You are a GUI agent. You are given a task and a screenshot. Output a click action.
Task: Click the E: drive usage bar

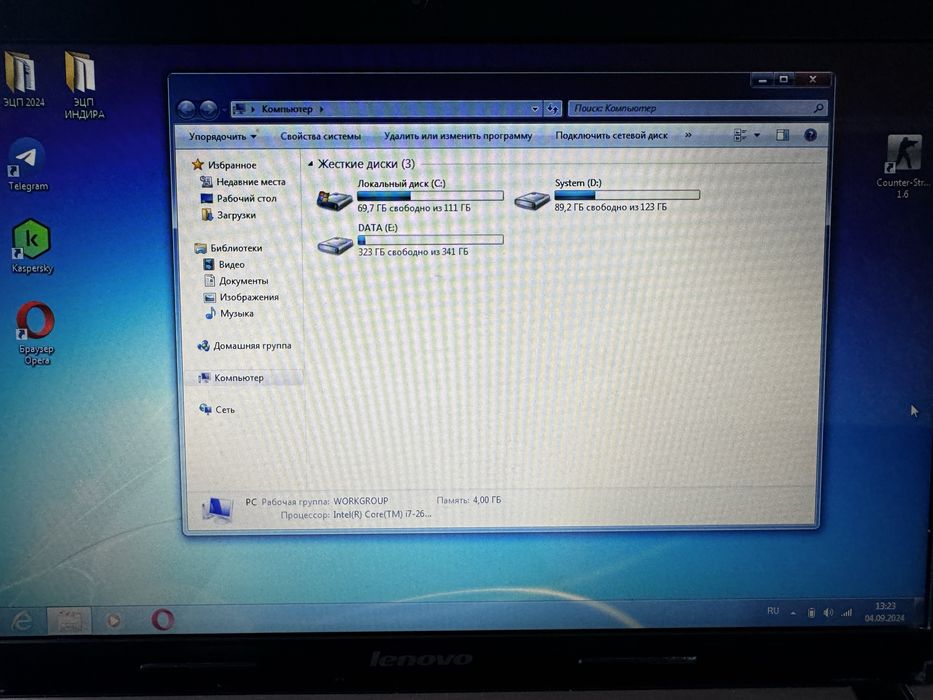click(430, 240)
